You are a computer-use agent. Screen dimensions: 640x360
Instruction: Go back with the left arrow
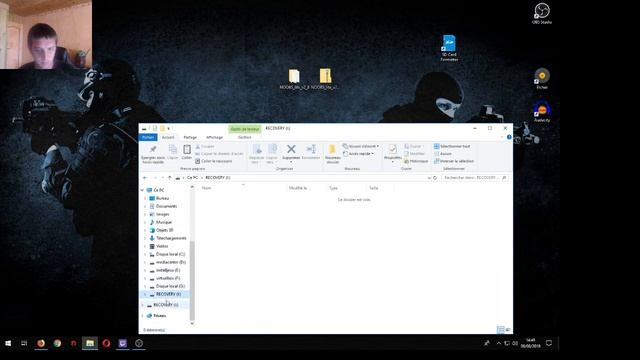click(145, 178)
